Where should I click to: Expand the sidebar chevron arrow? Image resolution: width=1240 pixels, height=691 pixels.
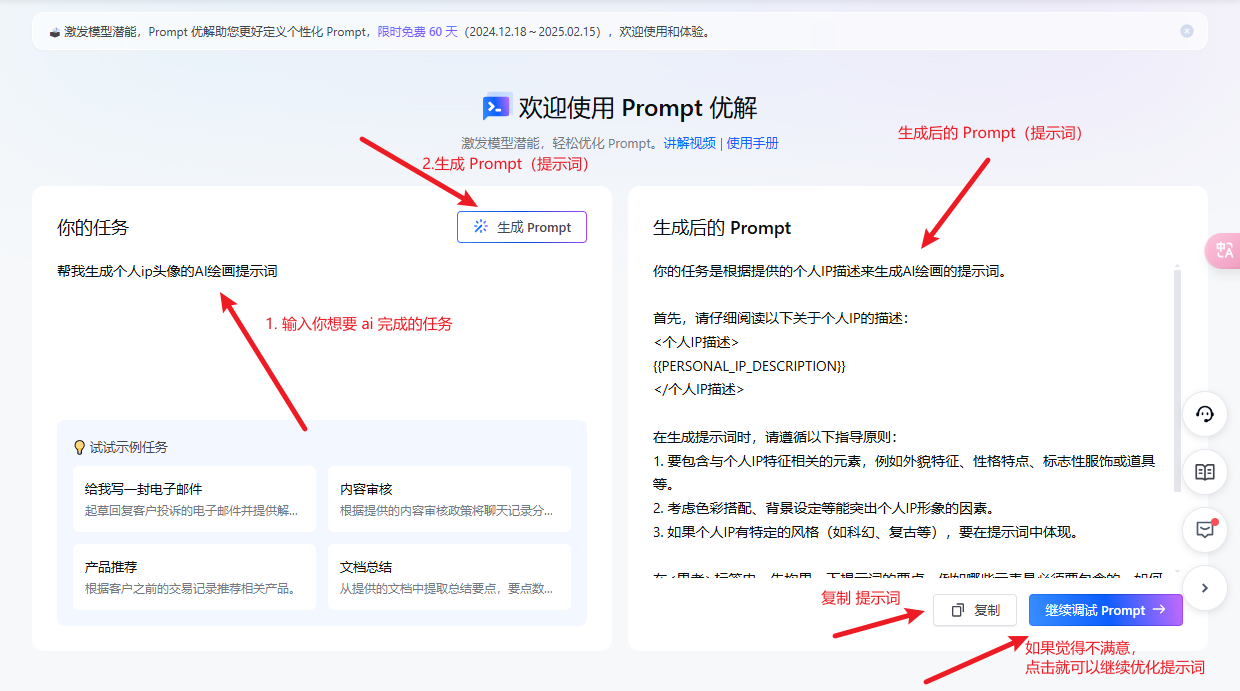point(1205,588)
